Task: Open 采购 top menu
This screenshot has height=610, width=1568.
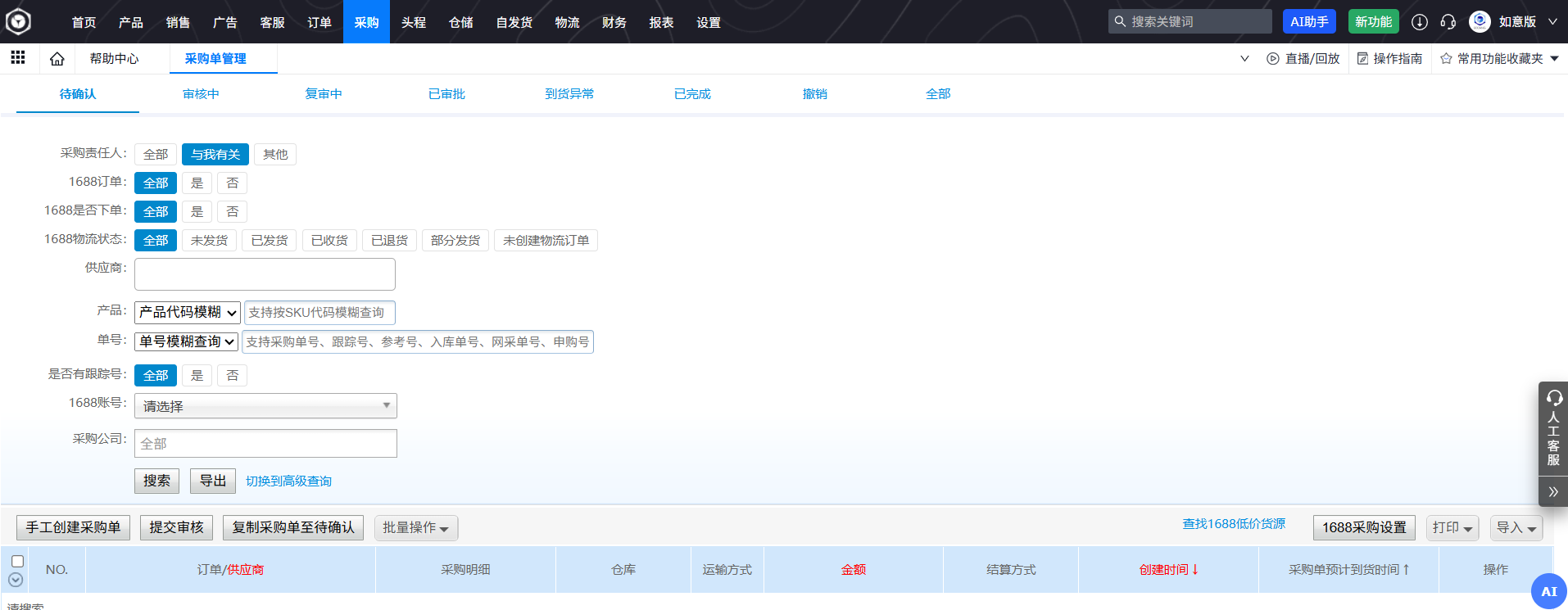Action: tap(366, 22)
